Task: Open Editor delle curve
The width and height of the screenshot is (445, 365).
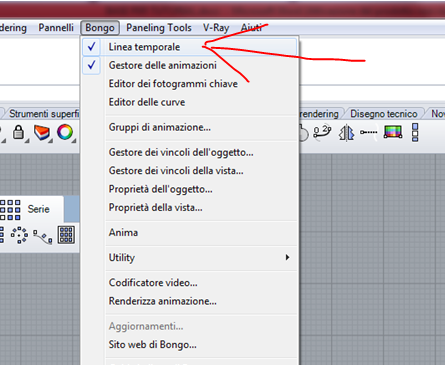Action: tap(189, 102)
